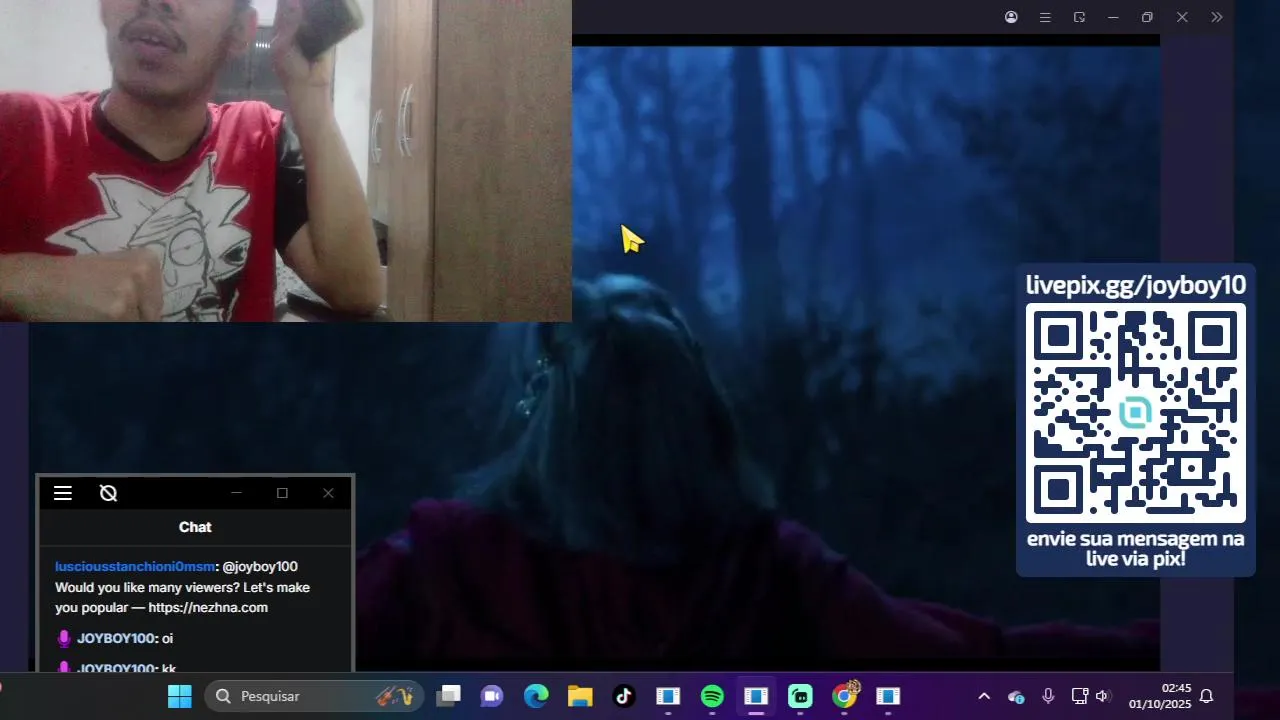Launch Microsoft Edge from the taskbar
The image size is (1280, 720).
536,696
